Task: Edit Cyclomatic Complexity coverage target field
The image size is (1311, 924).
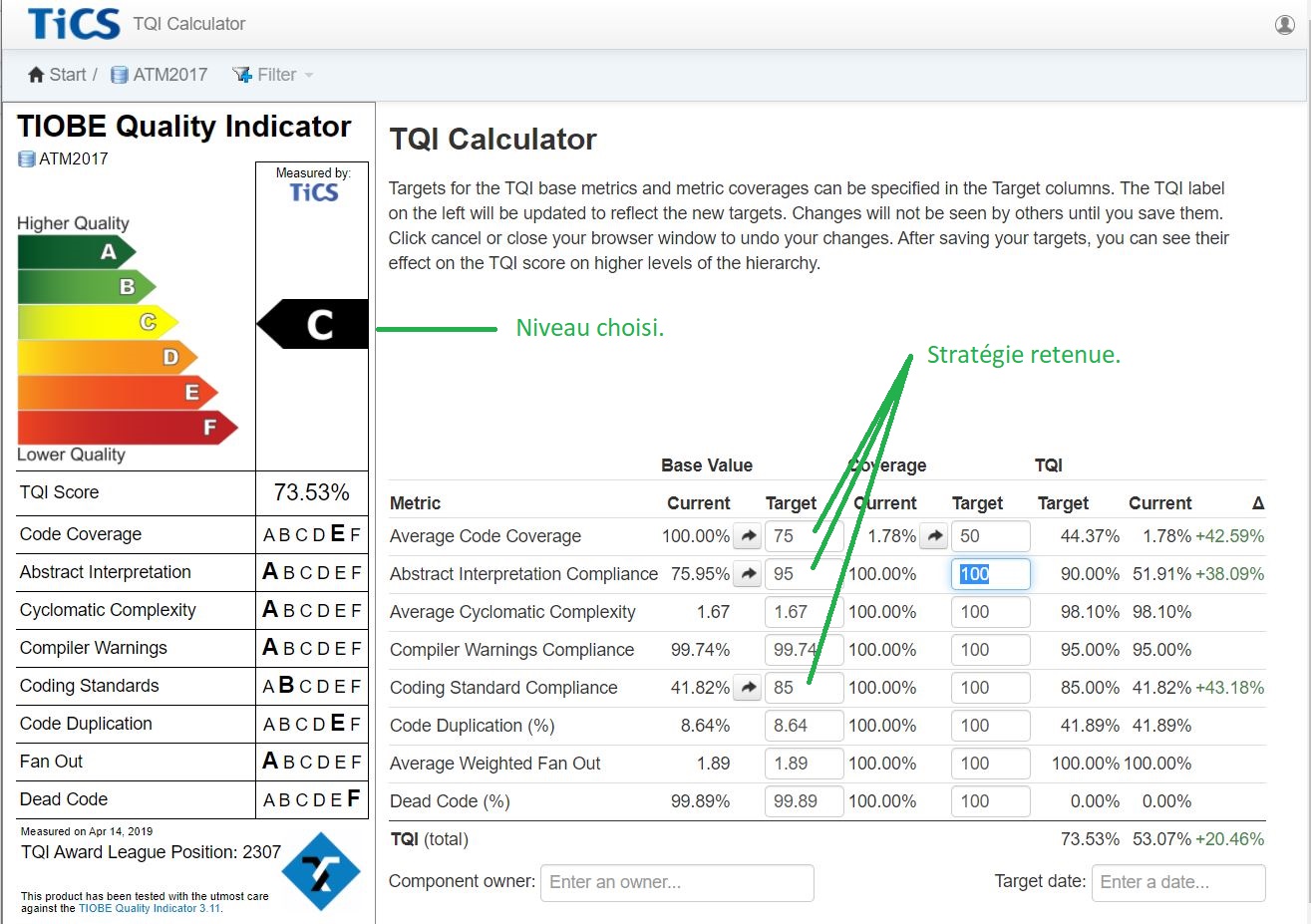Action: point(991,612)
